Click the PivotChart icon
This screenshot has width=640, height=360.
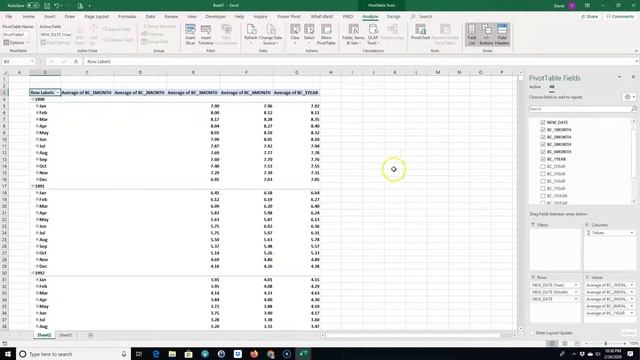pyautogui.click(x=420, y=33)
